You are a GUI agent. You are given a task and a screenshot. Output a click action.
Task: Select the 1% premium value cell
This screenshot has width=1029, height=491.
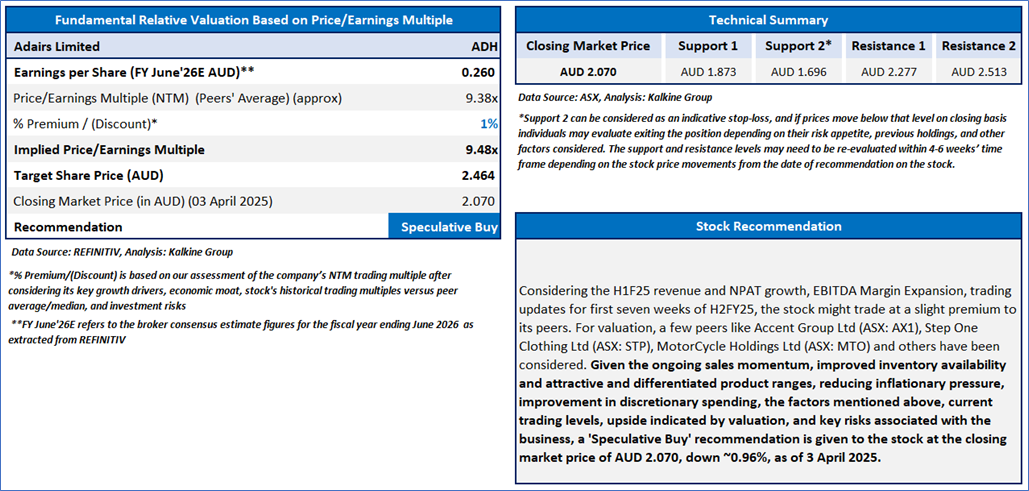pos(490,124)
